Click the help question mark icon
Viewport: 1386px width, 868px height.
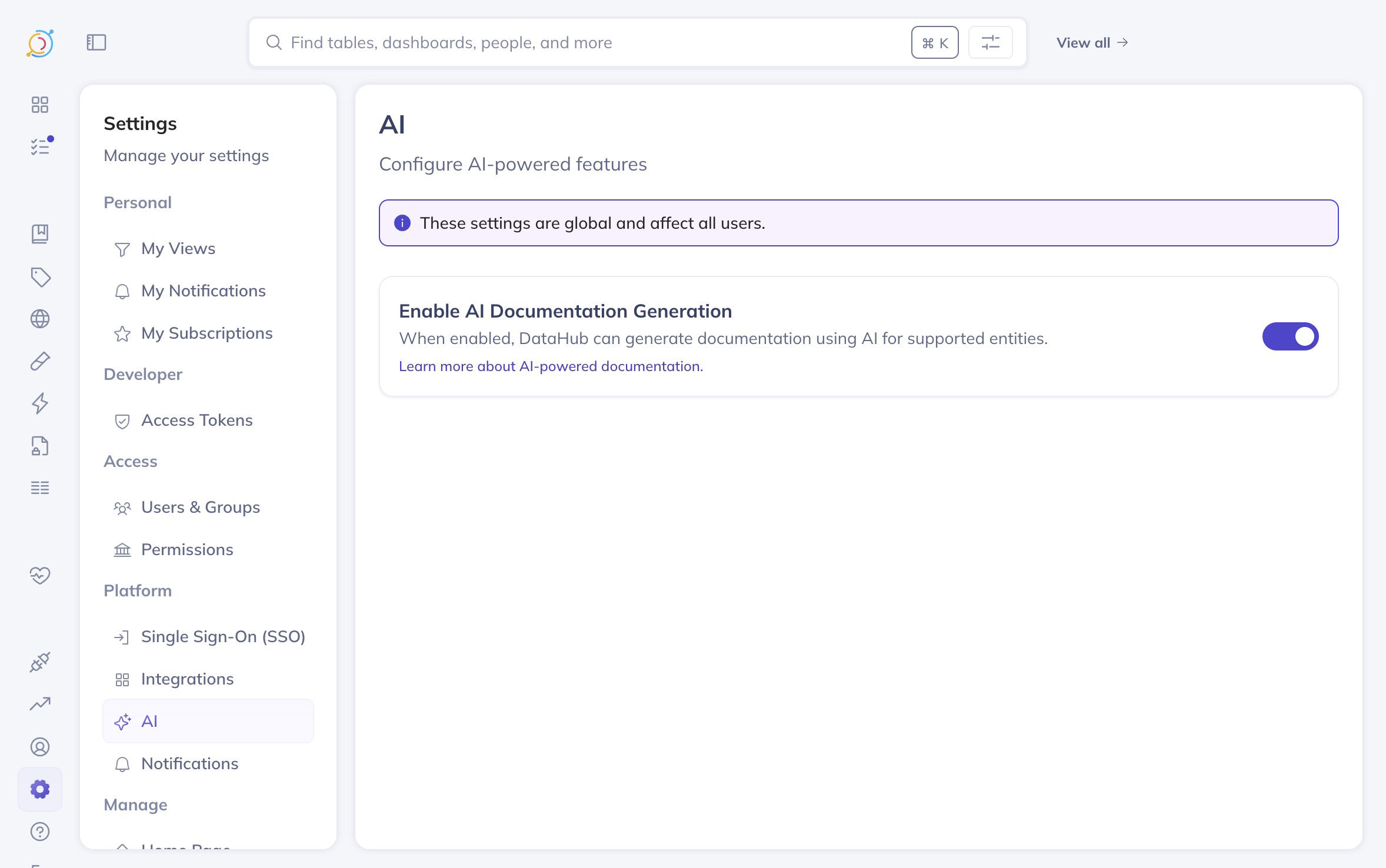[40, 832]
